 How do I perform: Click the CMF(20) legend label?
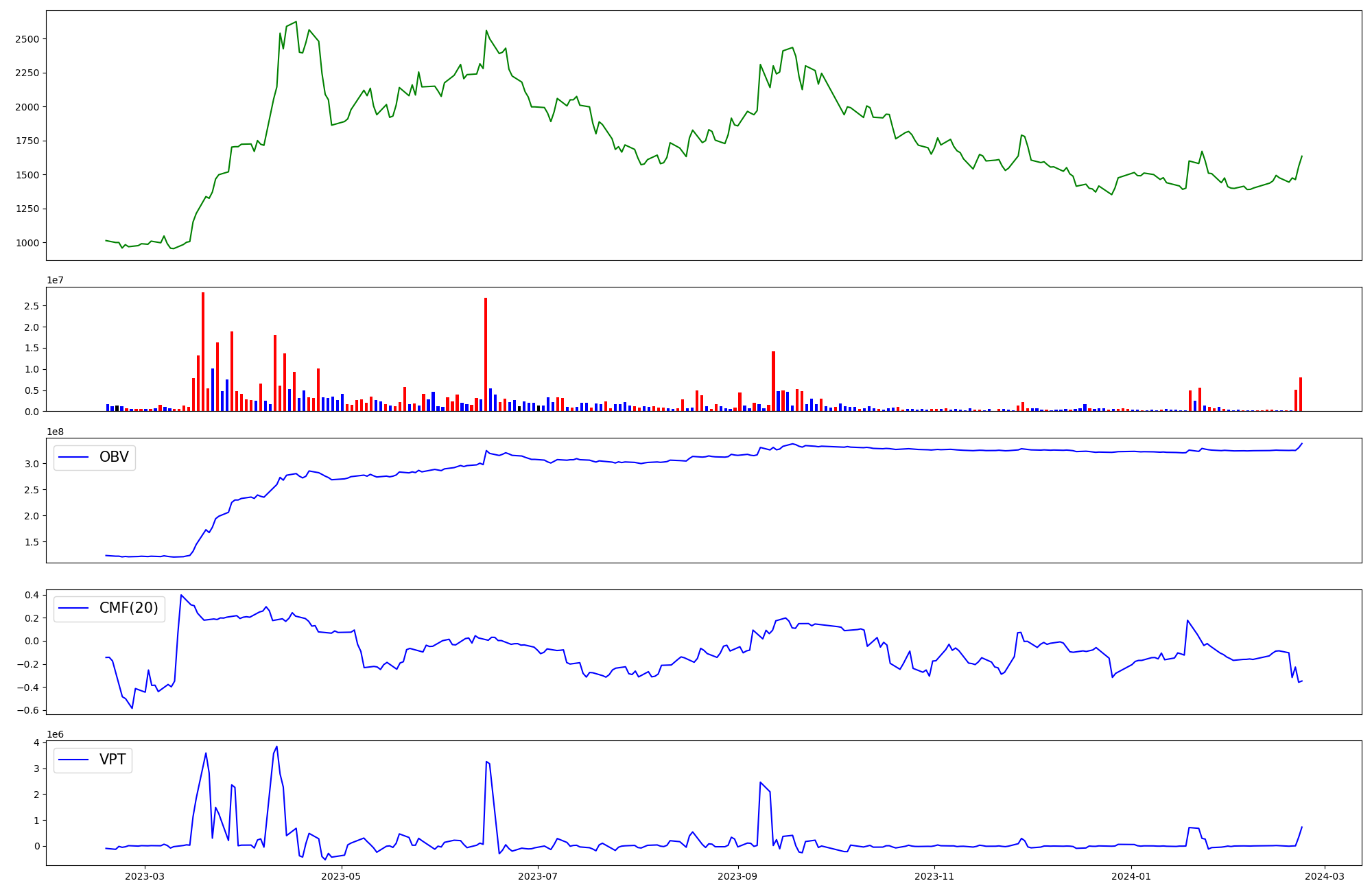click(x=128, y=608)
